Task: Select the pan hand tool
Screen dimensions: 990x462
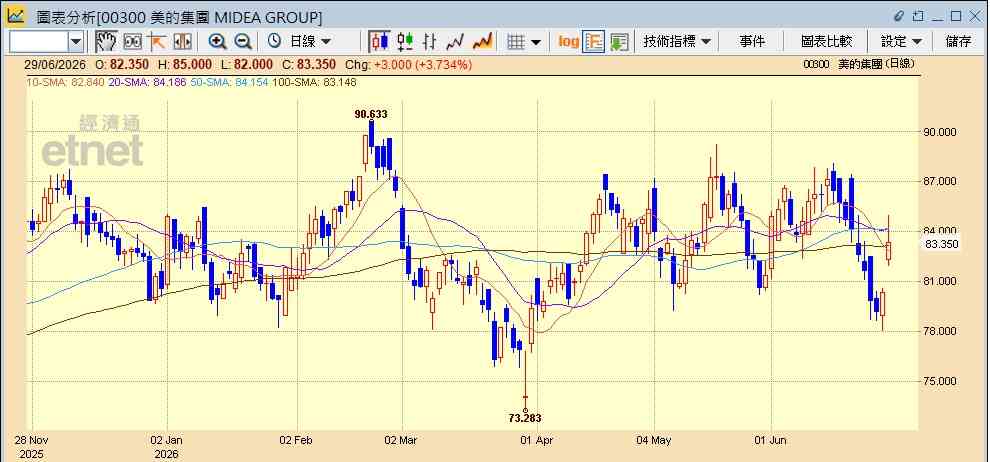Action: (x=106, y=42)
